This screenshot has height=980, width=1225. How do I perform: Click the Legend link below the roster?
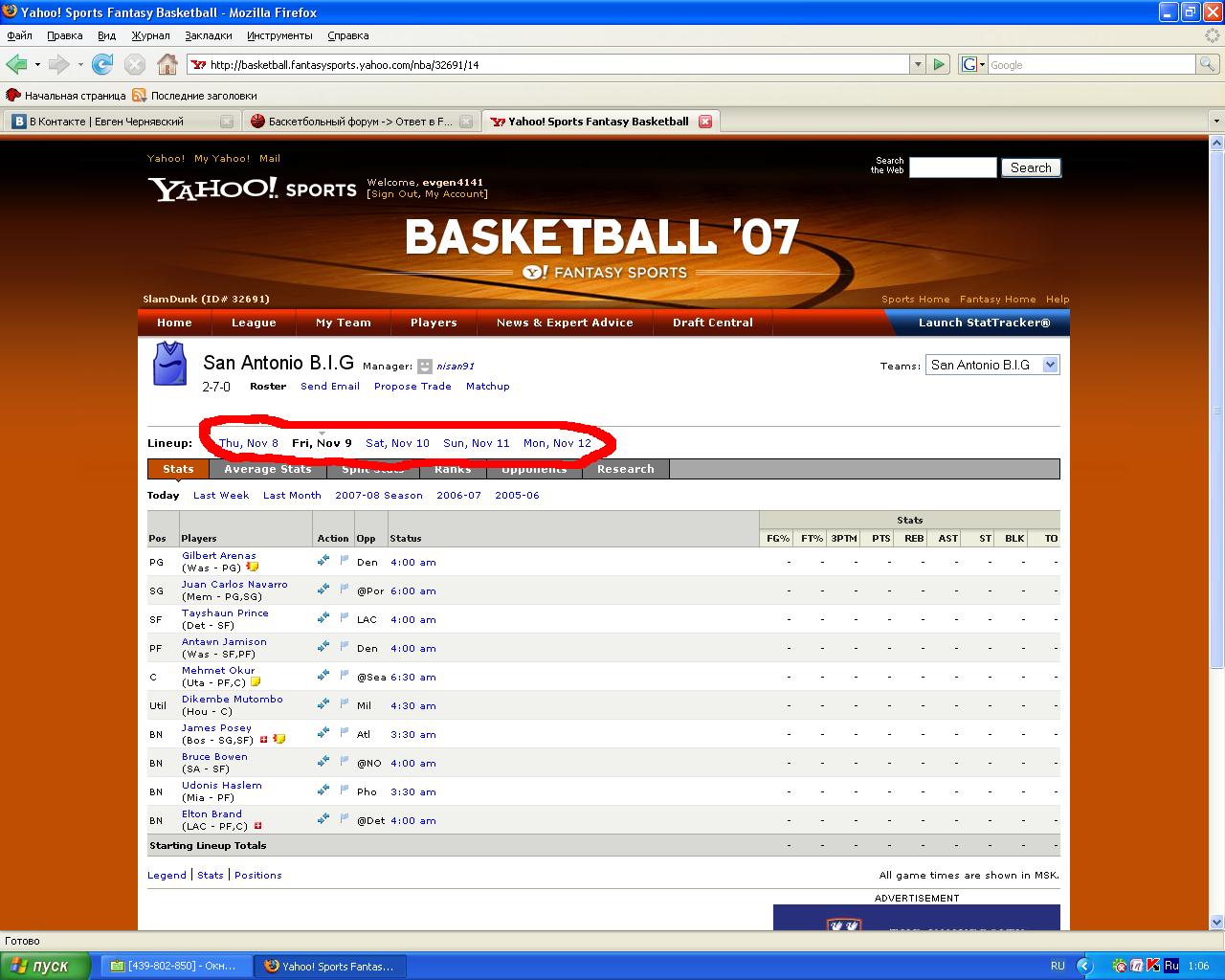[167, 876]
